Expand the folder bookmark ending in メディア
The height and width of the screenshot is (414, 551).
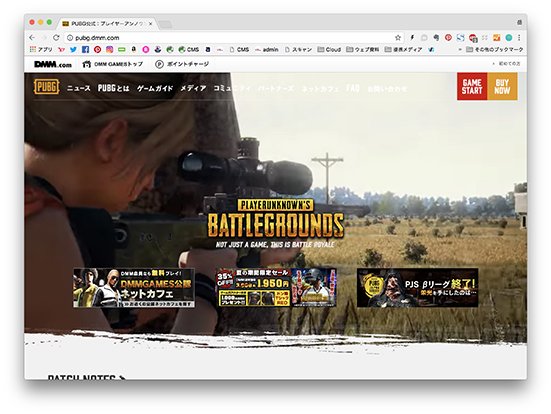coord(403,50)
